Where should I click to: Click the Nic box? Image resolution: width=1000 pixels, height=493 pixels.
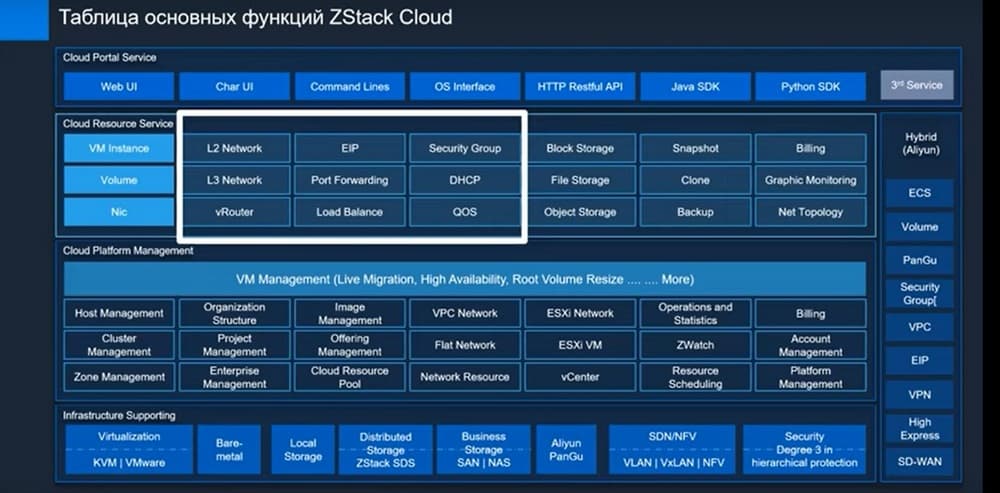click(119, 212)
